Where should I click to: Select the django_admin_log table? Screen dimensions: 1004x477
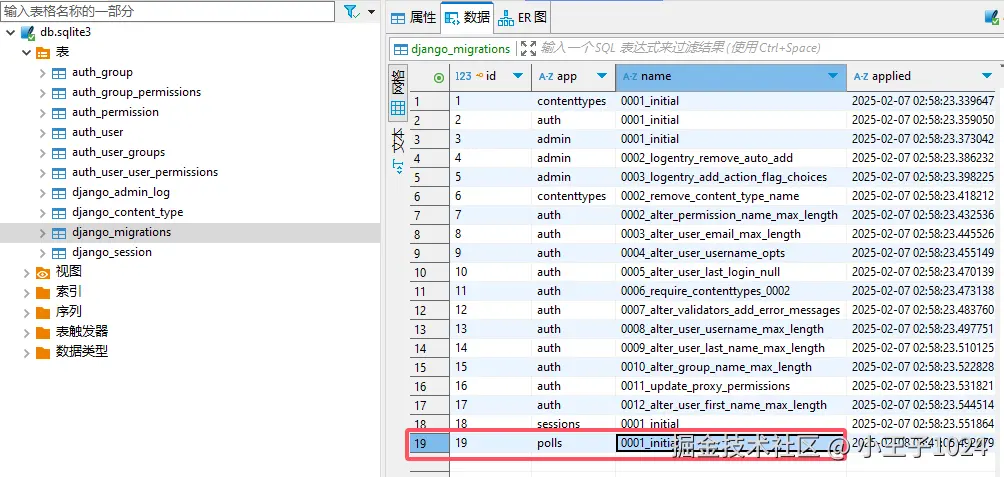coord(121,192)
